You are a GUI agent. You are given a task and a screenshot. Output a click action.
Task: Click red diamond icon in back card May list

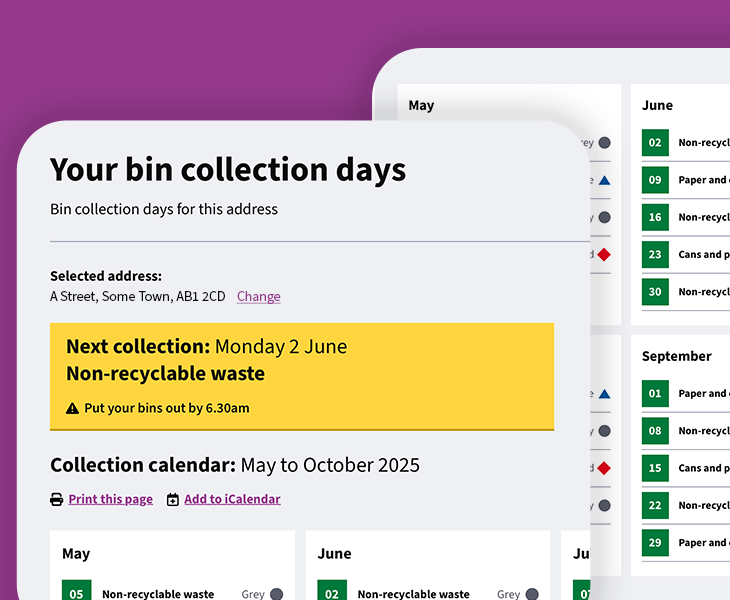click(x=604, y=255)
